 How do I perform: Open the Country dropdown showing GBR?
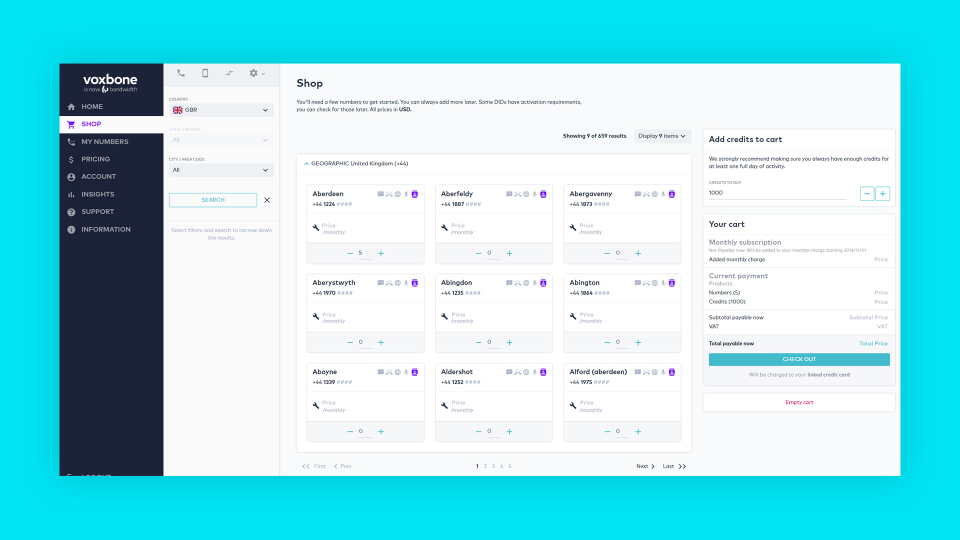coord(221,110)
